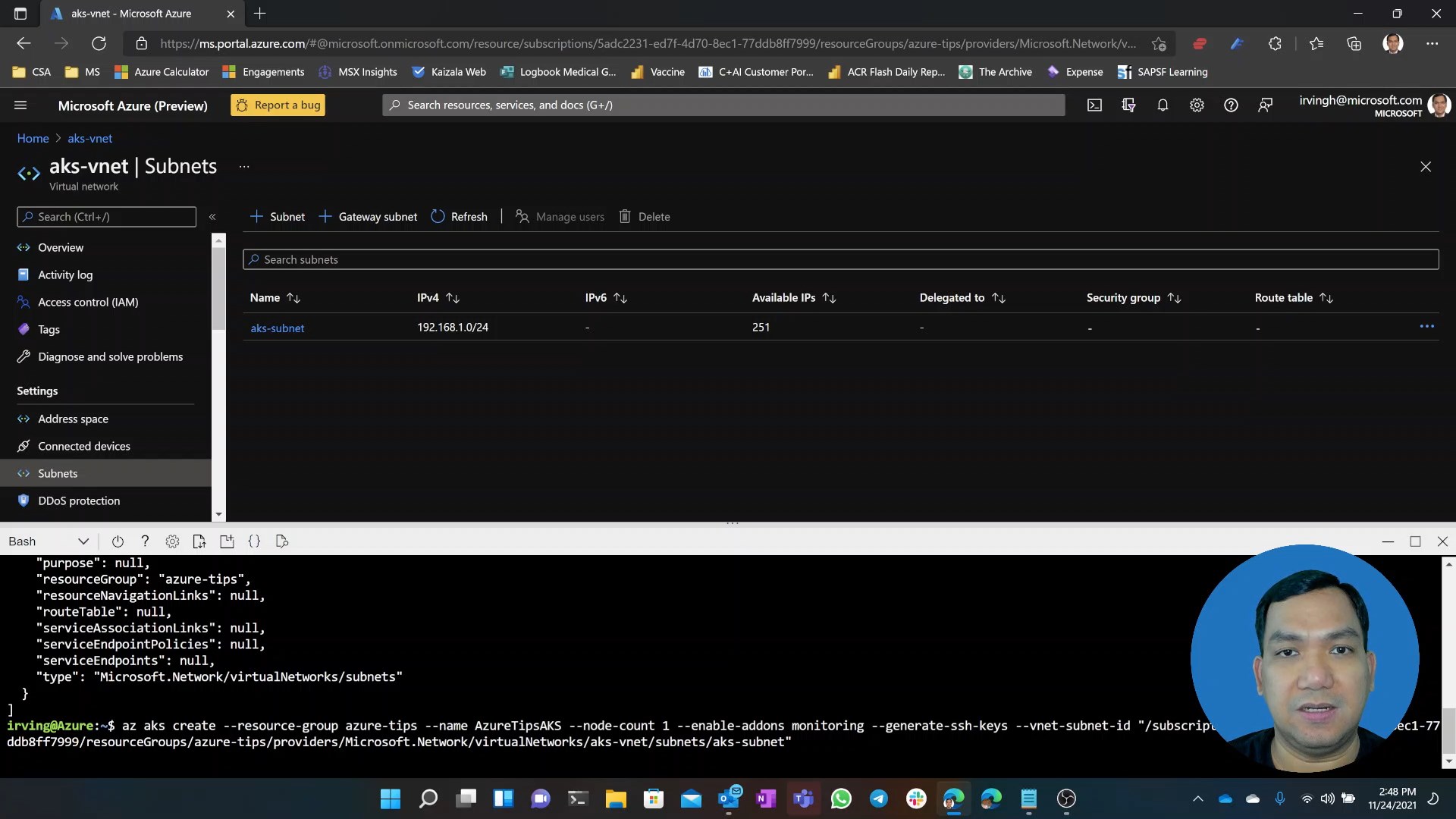Open Cloud Shell from portal header
This screenshot has width=1456, height=819.
click(1094, 105)
